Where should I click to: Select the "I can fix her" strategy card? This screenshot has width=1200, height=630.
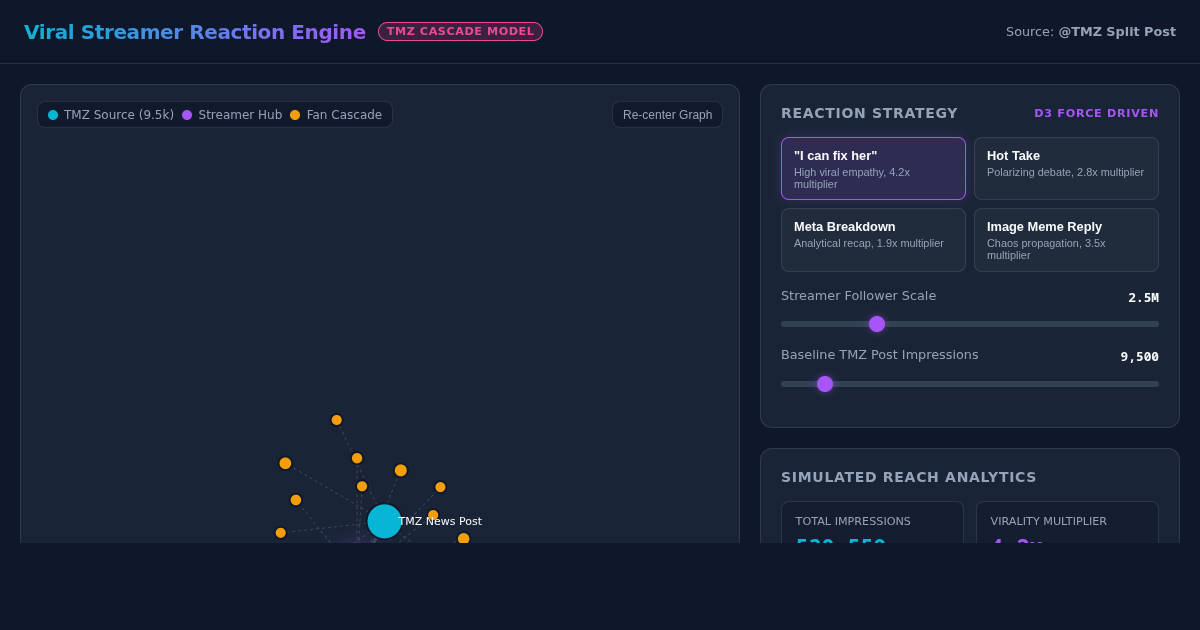pos(873,168)
